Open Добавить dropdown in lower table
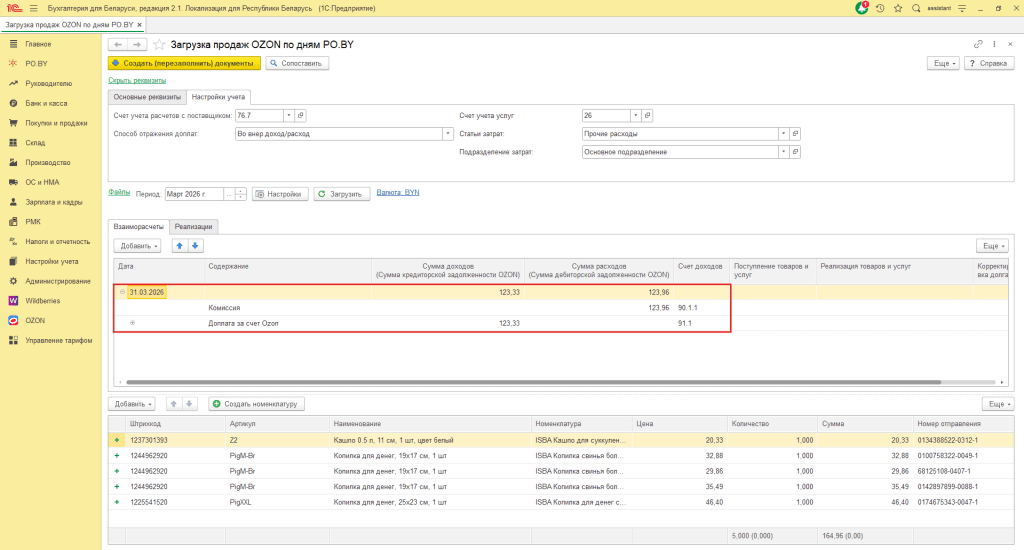Image resolution: width=1024 pixels, height=550 pixels. [x=131, y=404]
